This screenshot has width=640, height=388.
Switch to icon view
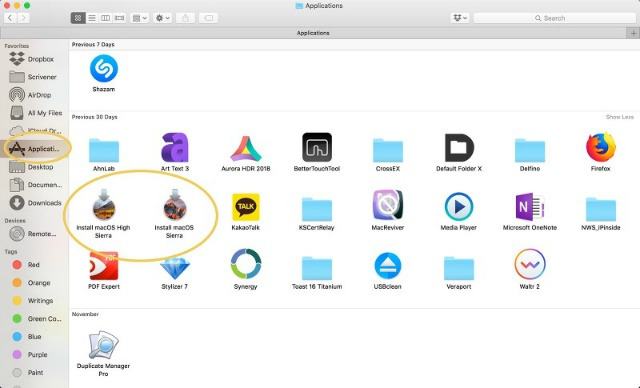78,18
